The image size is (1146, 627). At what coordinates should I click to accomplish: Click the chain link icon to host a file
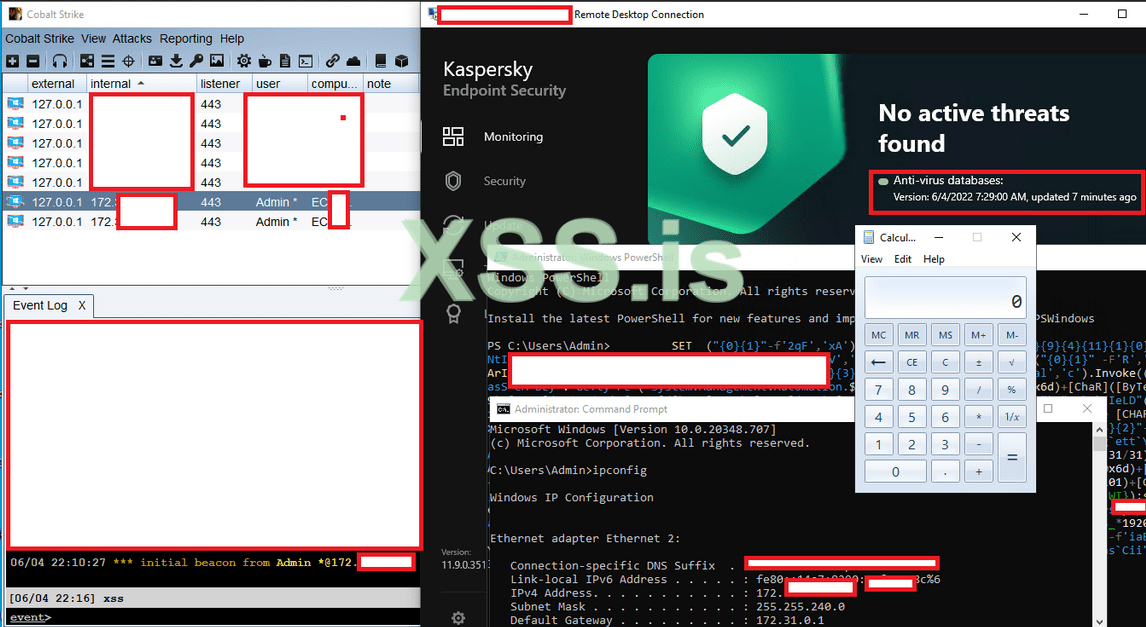pyautogui.click(x=333, y=61)
